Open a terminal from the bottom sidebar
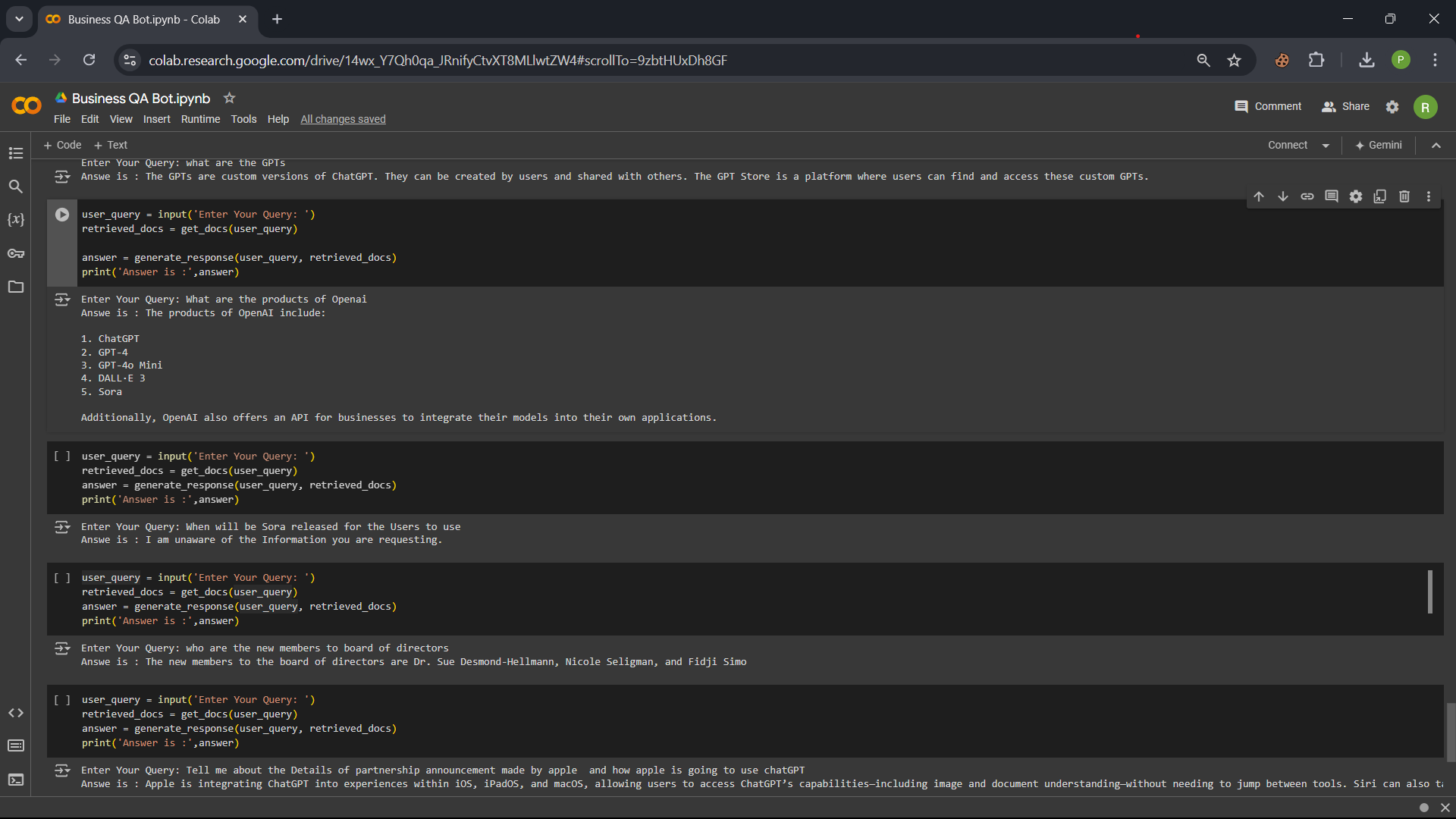Screen dimensions: 1456x819 (x=16, y=780)
